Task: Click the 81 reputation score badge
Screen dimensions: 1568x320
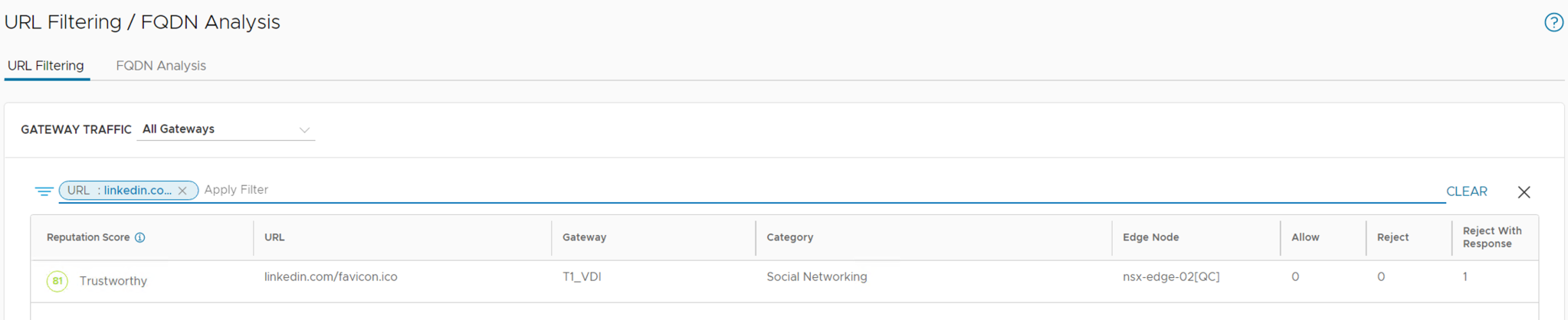Action: point(57,281)
